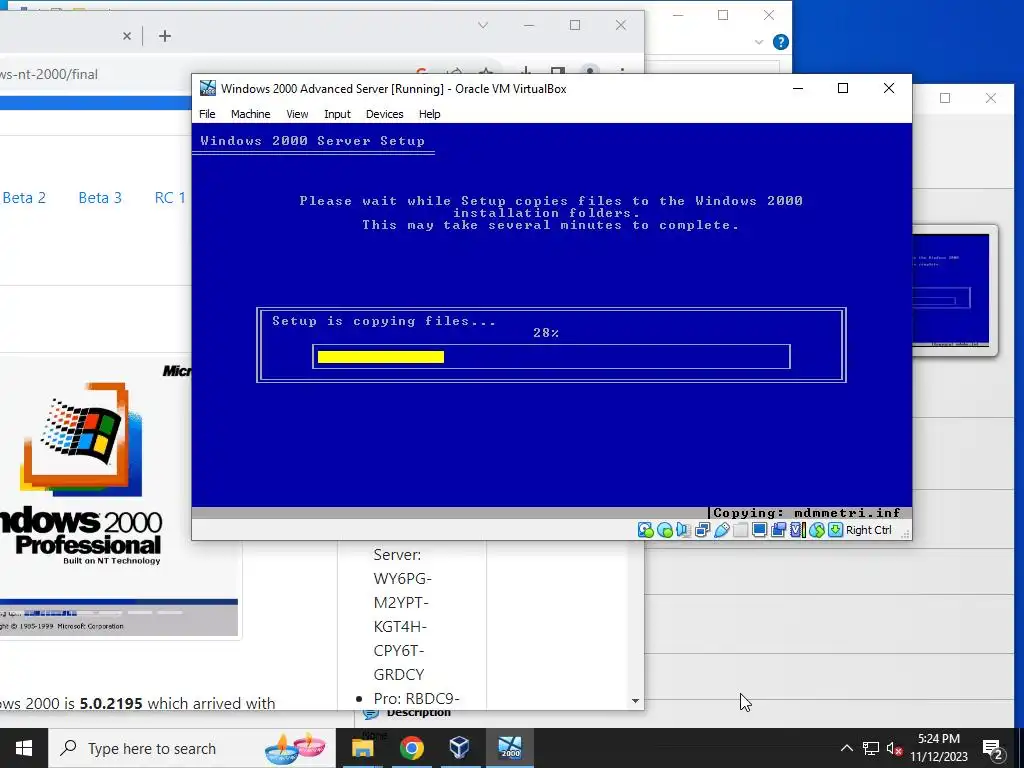The image size is (1024, 768).
Task: Click the audio indicator in VirtualBox status bar
Action: pos(683,530)
